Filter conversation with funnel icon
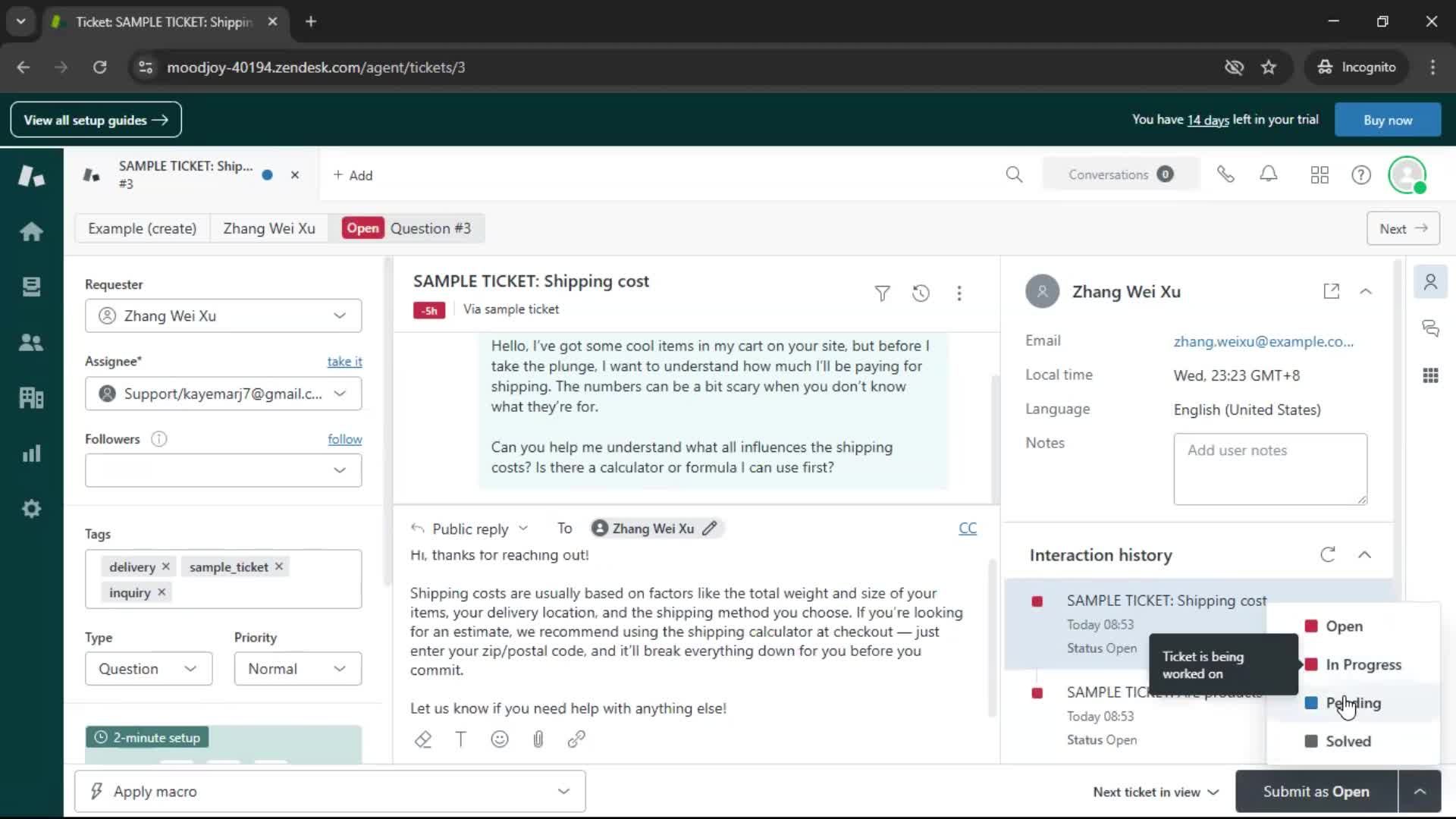 tap(882, 293)
